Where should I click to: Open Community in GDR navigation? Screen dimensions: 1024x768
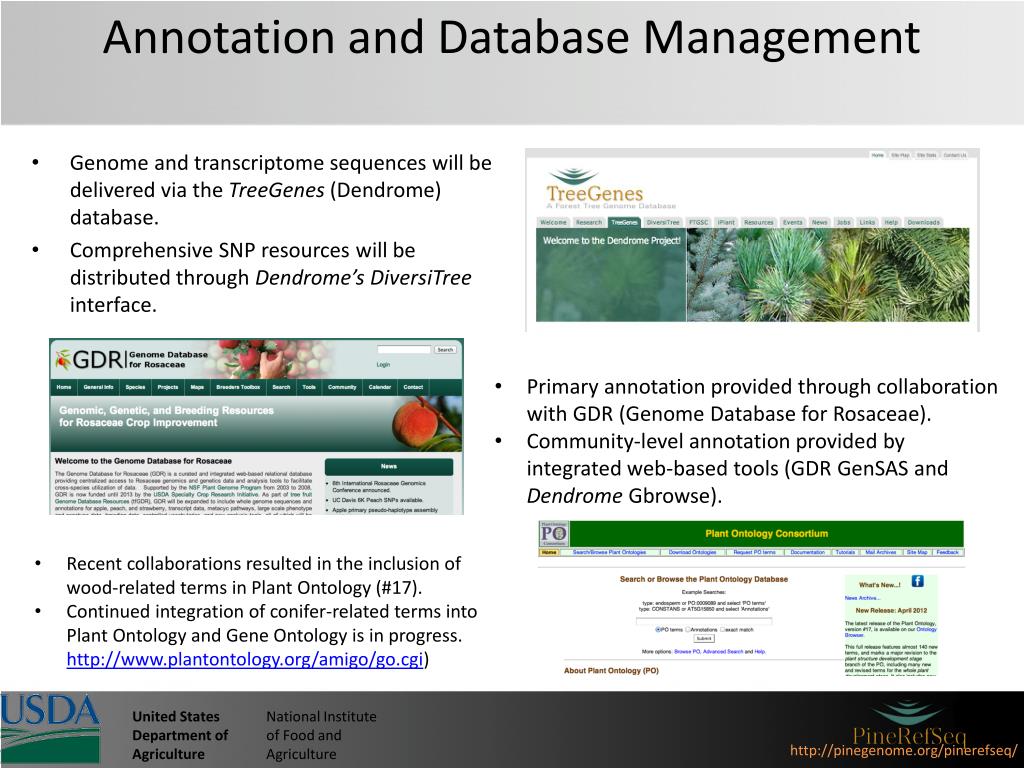pyautogui.click(x=342, y=387)
